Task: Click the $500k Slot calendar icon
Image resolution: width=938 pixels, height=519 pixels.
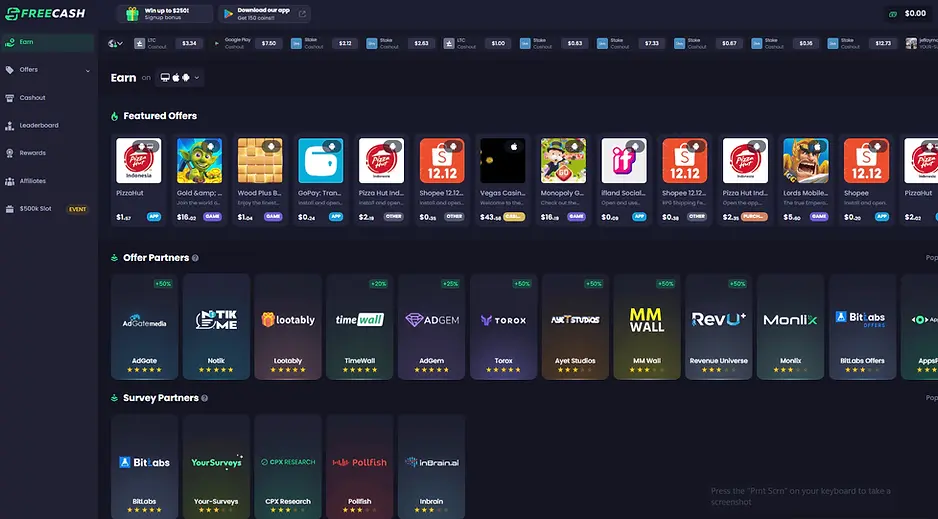Action: 10,209
